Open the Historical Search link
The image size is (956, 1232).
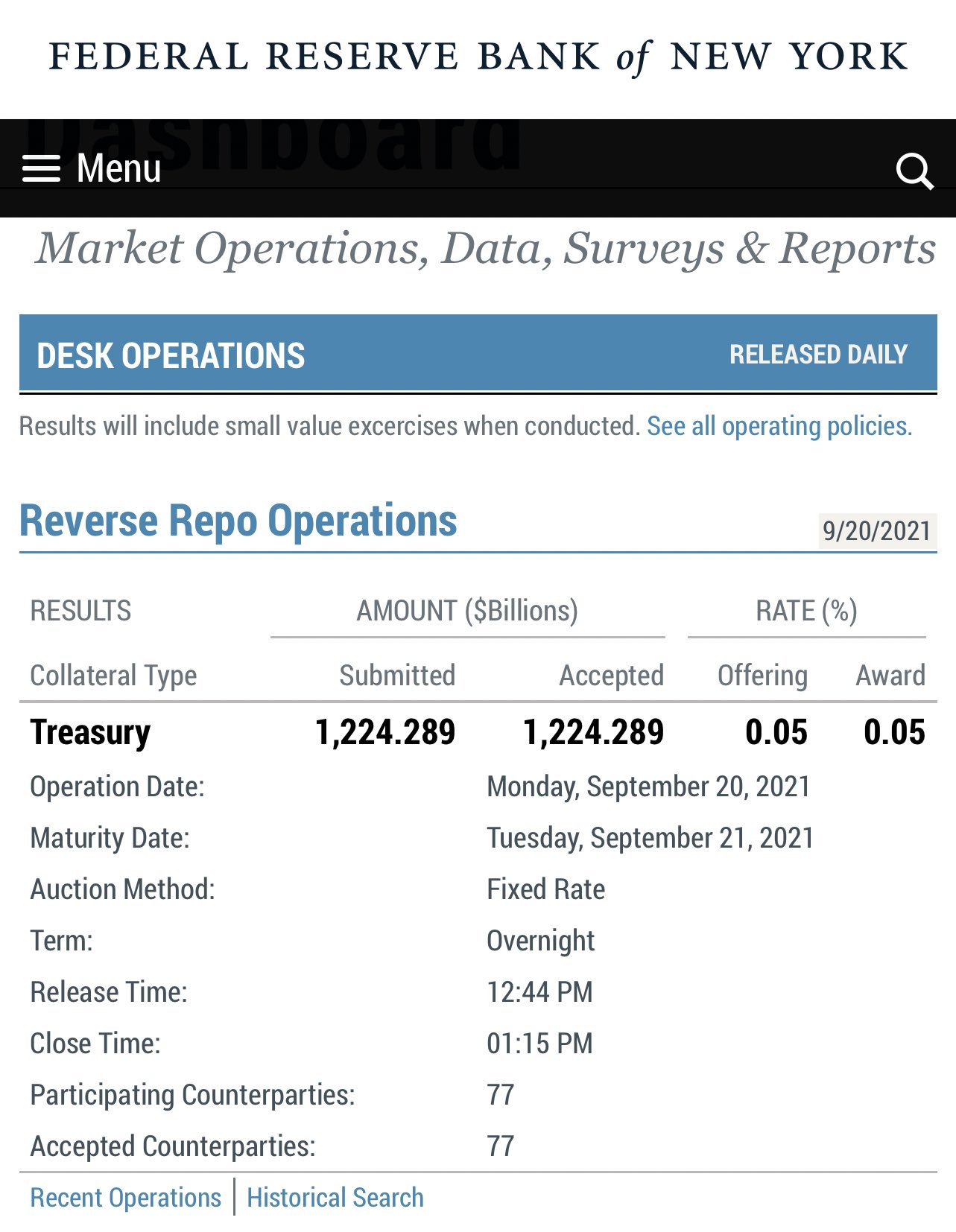pyautogui.click(x=335, y=1197)
